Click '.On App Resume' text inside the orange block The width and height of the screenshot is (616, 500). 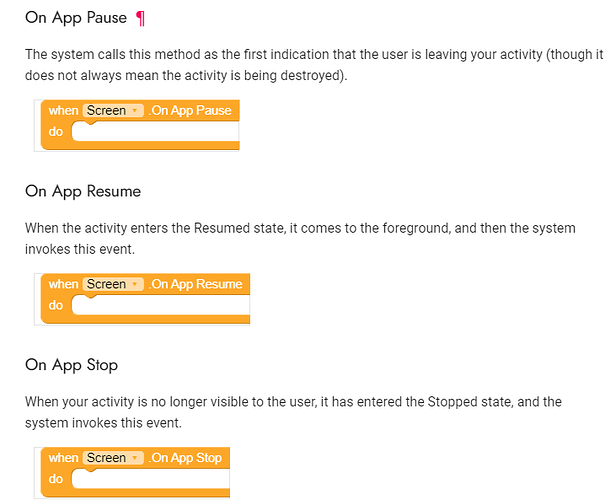(x=196, y=284)
